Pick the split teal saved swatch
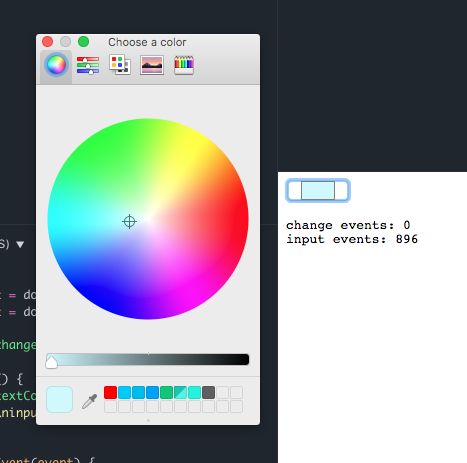467x463 pixels. click(180, 393)
